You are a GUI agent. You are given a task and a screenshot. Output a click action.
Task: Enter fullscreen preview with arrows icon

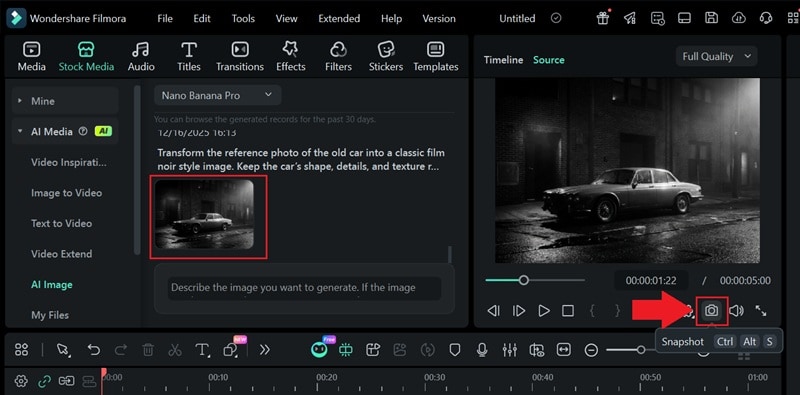tap(761, 310)
